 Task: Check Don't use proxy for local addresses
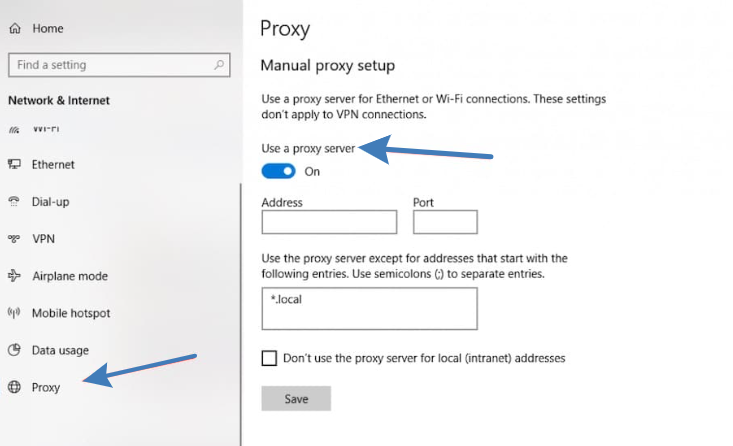pos(269,358)
